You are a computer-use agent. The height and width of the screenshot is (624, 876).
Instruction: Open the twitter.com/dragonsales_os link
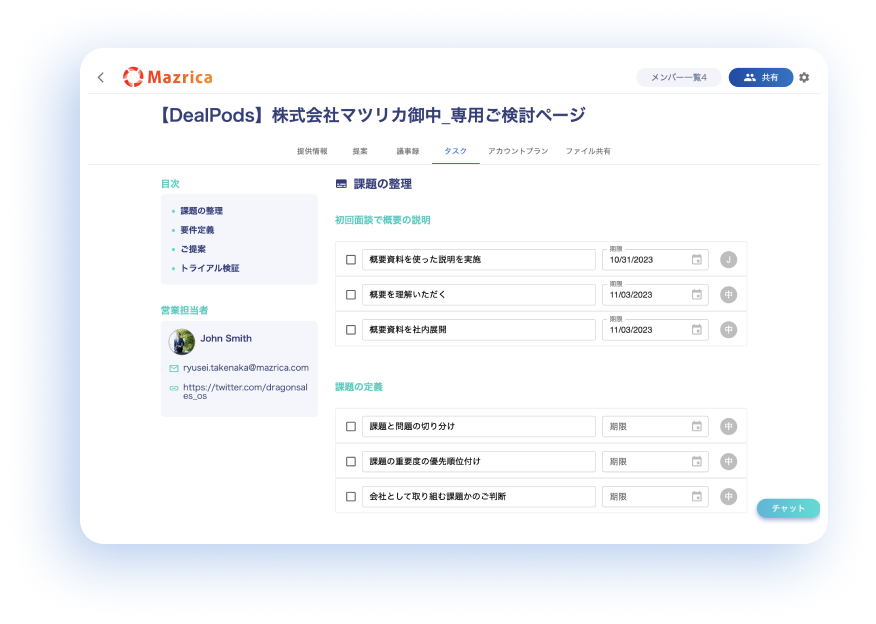245,392
